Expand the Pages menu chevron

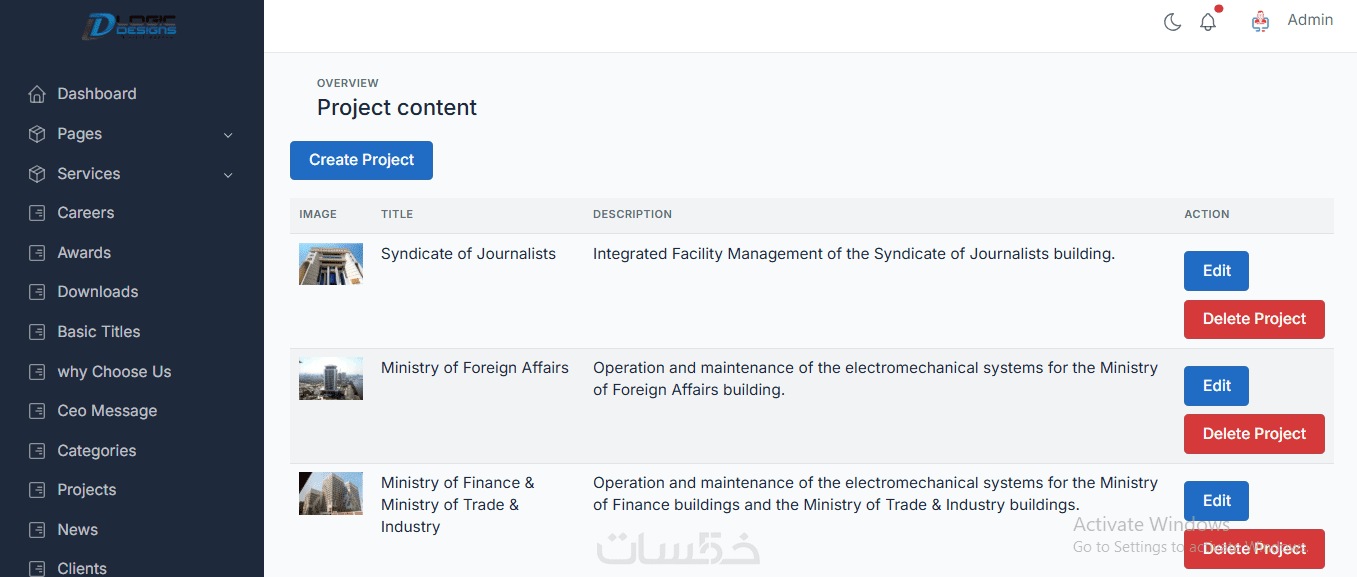coord(228,135)
